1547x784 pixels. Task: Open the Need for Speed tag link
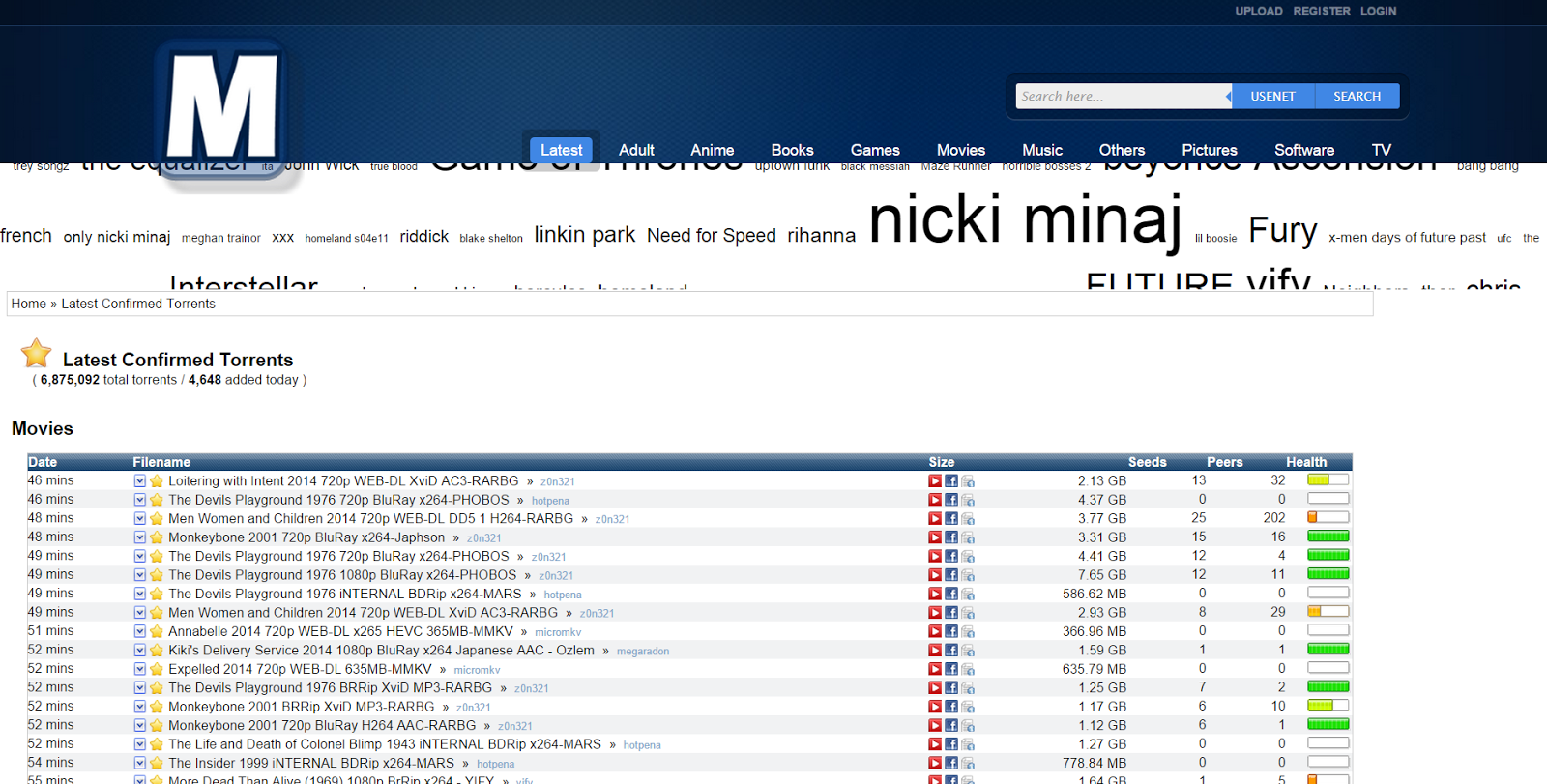click(712, 235)
